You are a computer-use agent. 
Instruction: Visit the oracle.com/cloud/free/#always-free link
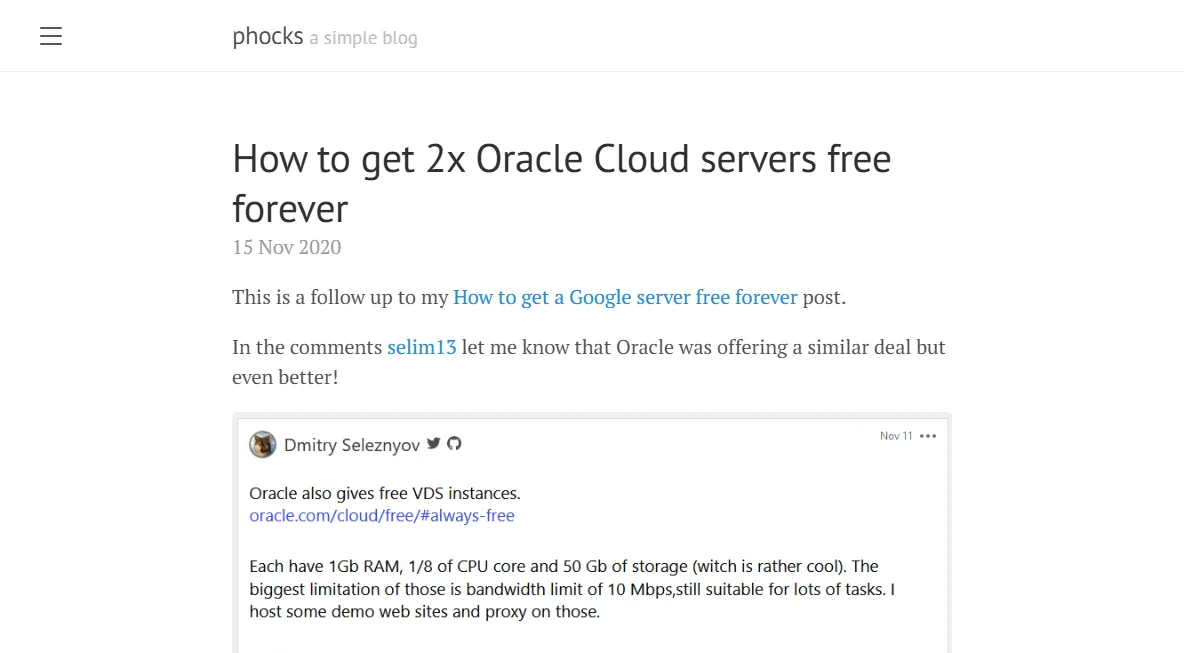(382, 516)
